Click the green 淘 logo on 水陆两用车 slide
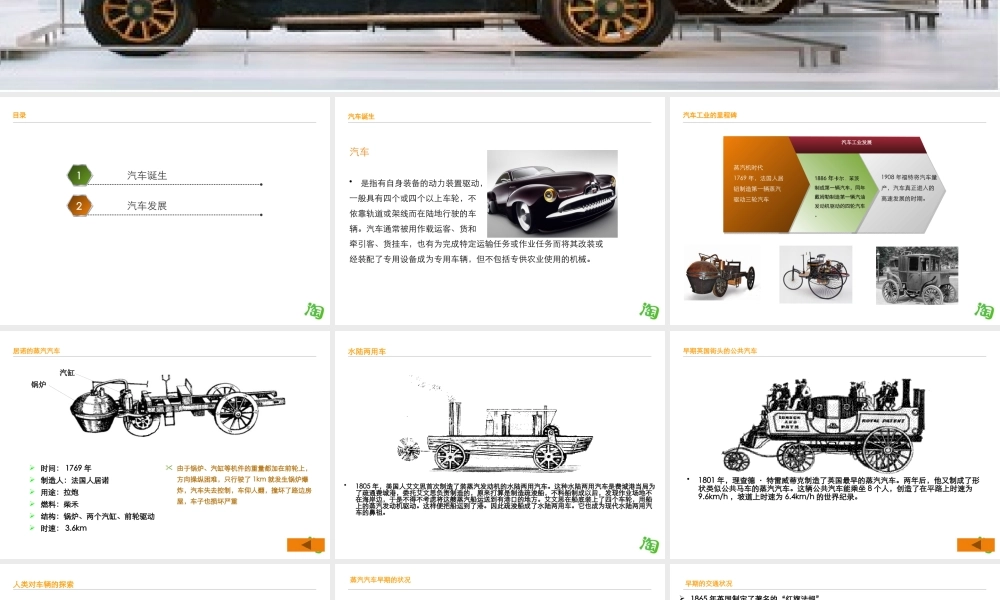1000x600 pixels. 649,545
